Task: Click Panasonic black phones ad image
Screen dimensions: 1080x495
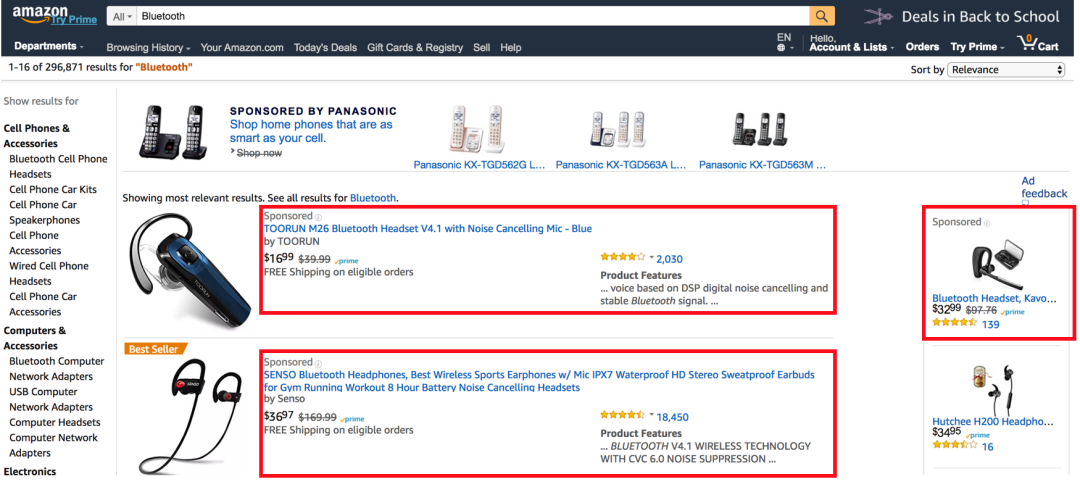Action: coord(173,132)
